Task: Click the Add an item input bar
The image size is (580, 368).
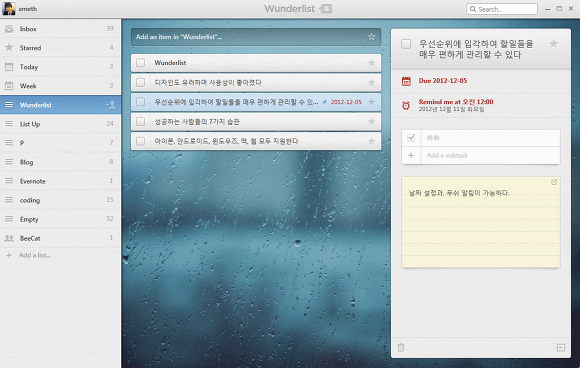Action: click(256, 37)
